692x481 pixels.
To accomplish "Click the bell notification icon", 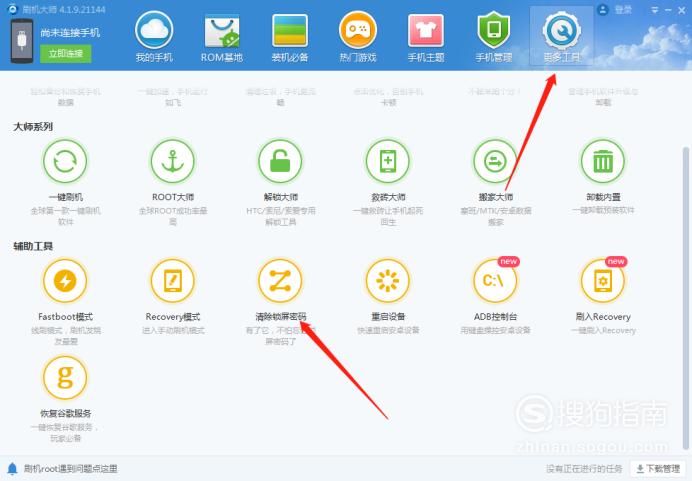I will click(12, 468).
